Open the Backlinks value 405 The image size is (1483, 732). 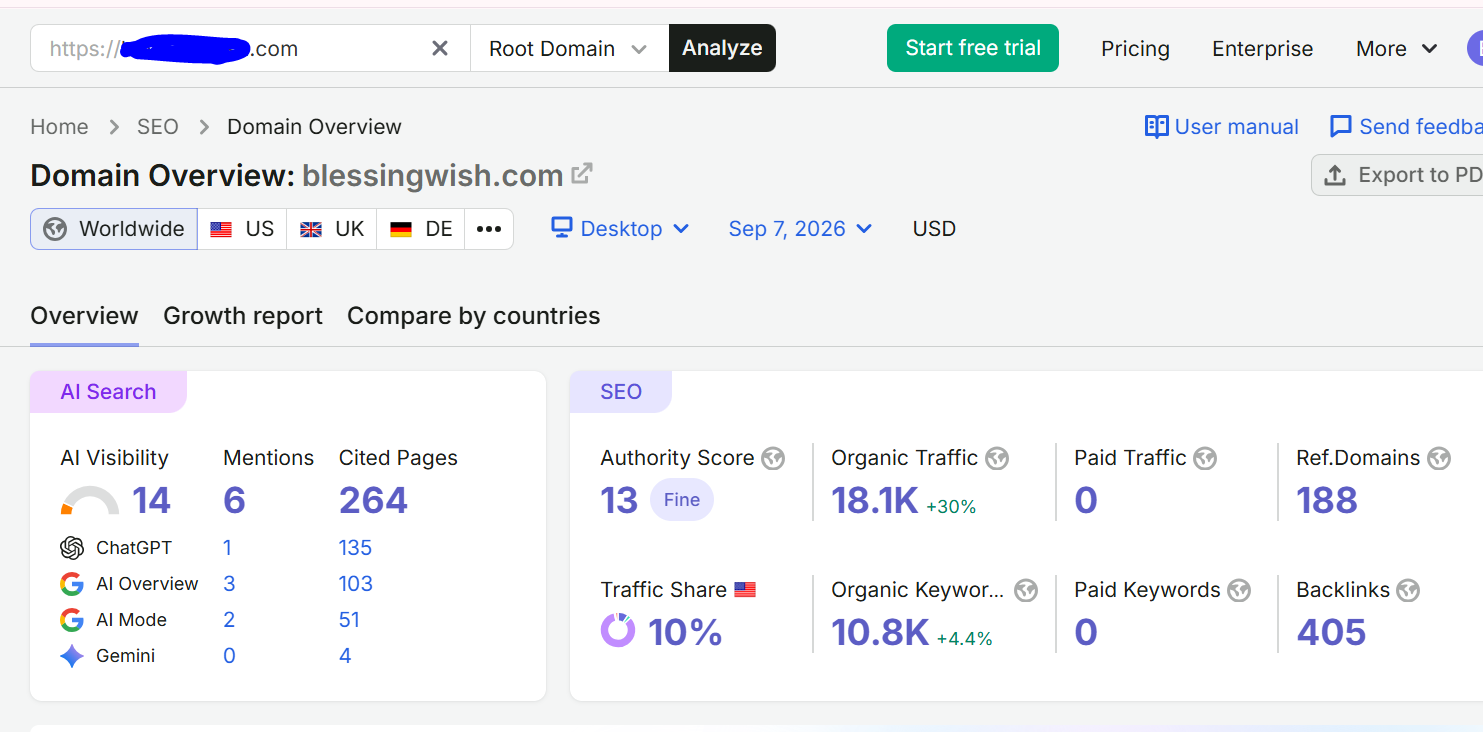tap(1331, 632)
